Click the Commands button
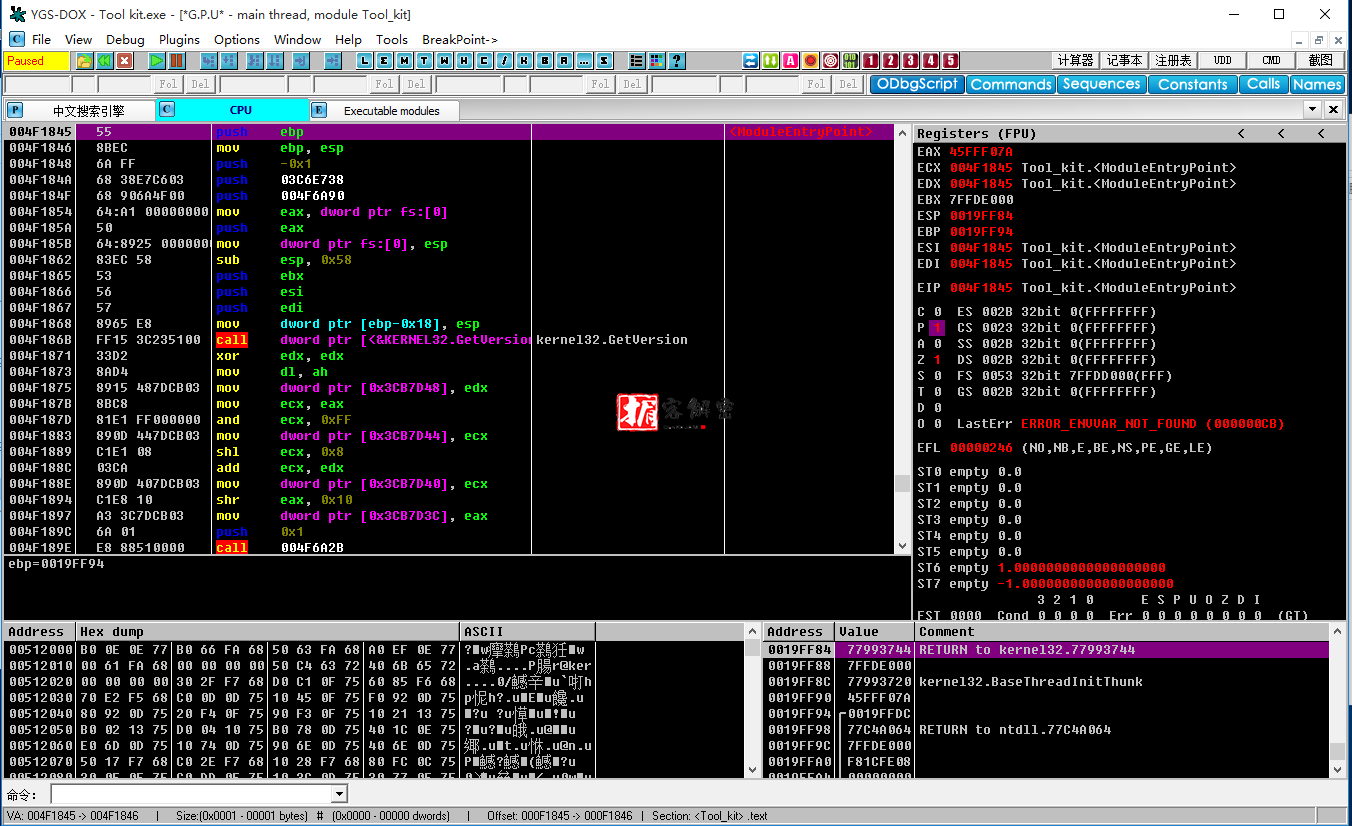Viewport: 1352px width, 826px height. (1011, 84)
